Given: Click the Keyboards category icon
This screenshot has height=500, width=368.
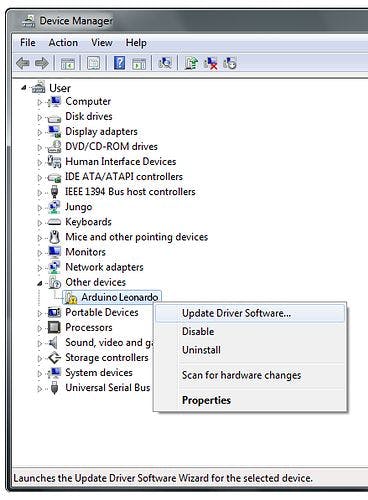Looking at the screenshot, I should click(54, 222).
